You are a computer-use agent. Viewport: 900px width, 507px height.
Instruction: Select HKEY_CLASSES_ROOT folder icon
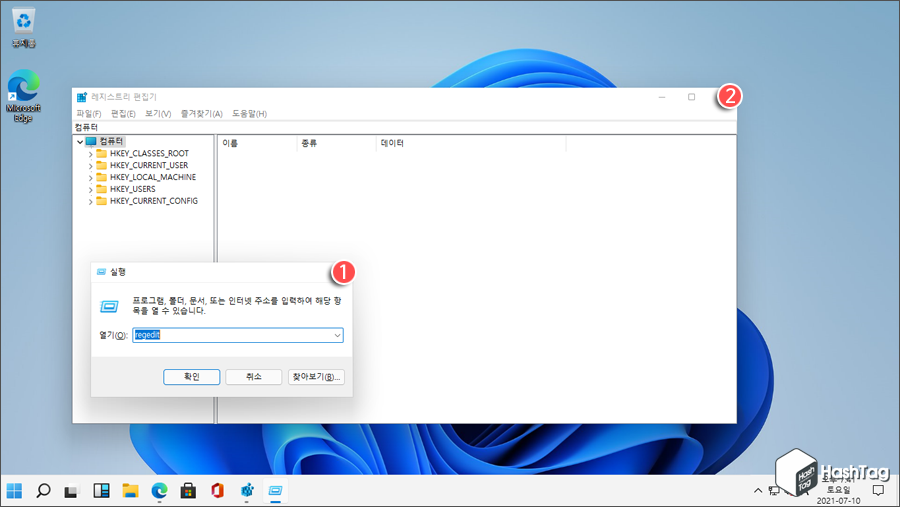coord(102,153)
